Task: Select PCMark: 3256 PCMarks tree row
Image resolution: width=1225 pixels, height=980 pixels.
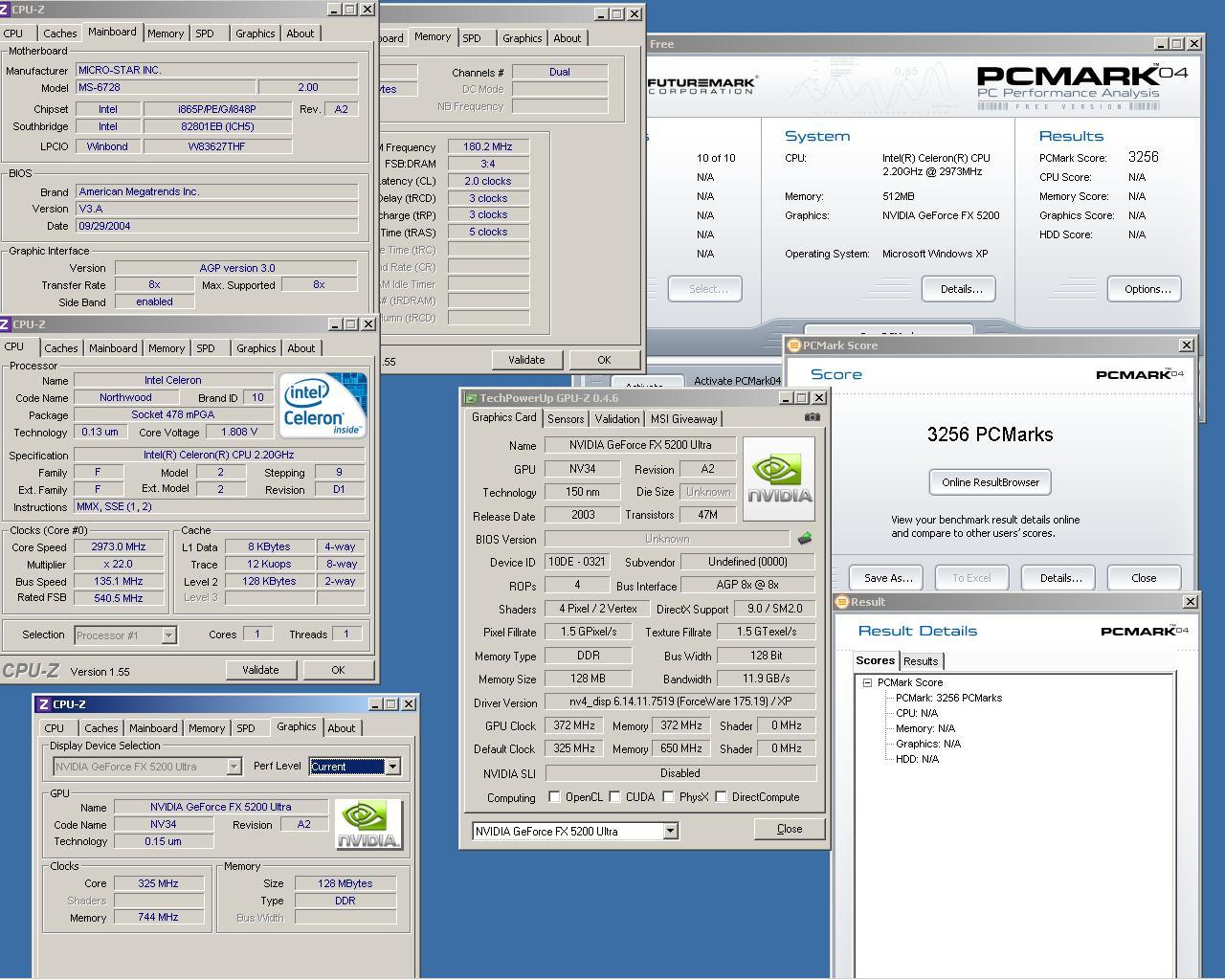Action: pos(948,698)
